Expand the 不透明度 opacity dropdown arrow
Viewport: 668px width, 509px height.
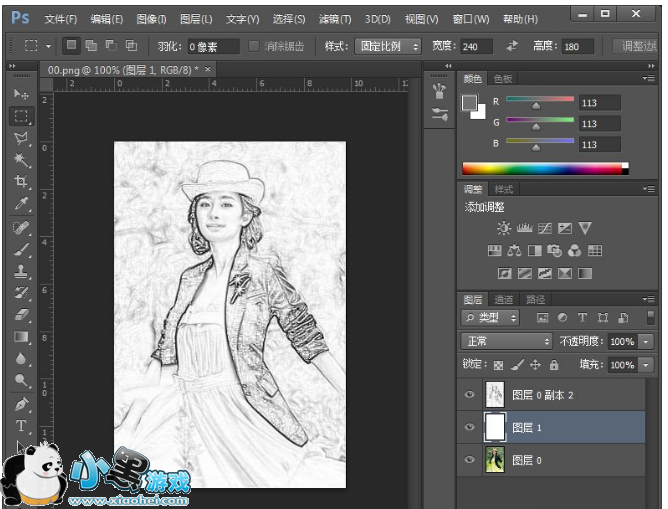click(x=646, y=341)
